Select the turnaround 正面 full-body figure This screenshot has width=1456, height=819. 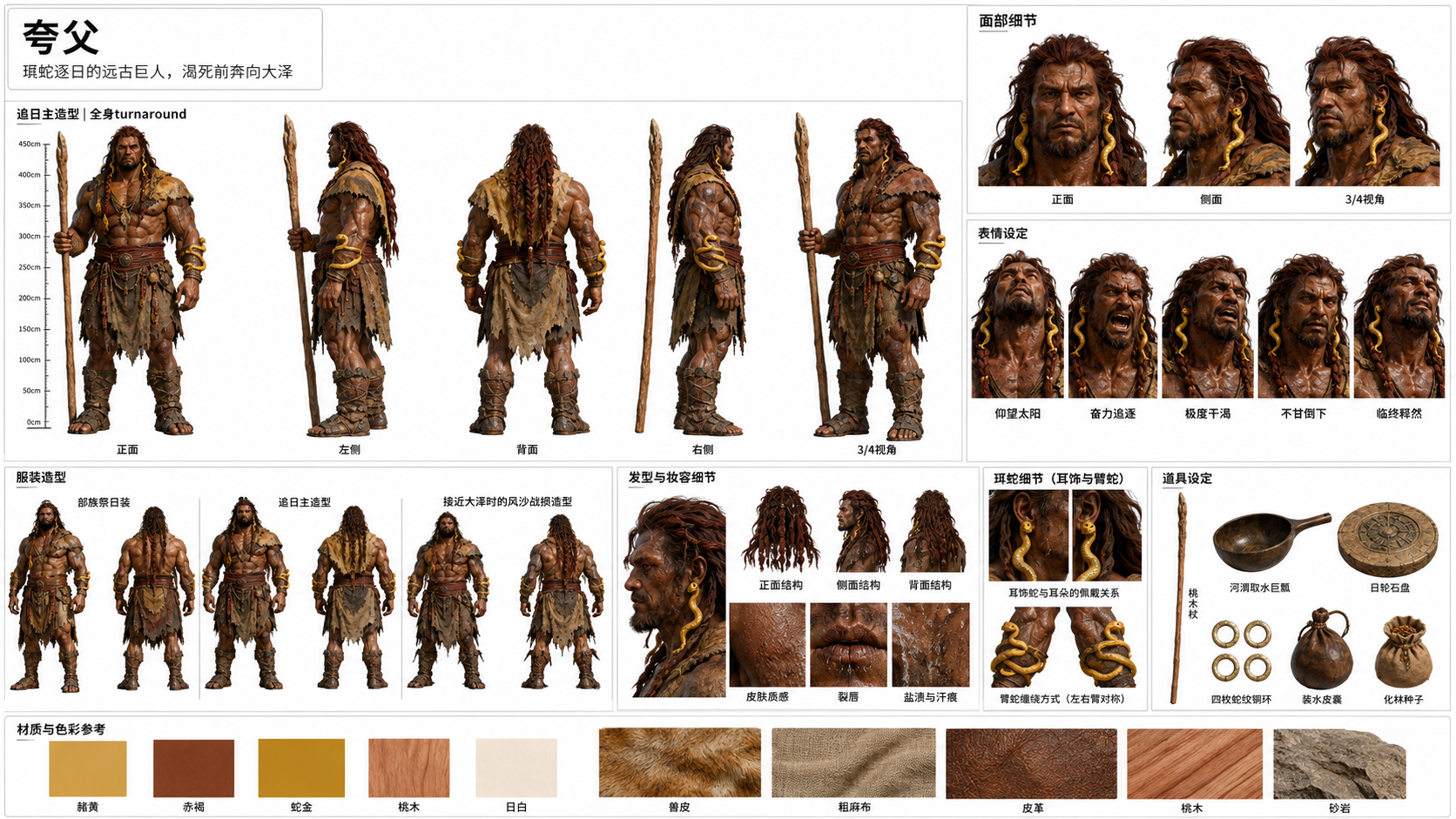pos(131,280)
